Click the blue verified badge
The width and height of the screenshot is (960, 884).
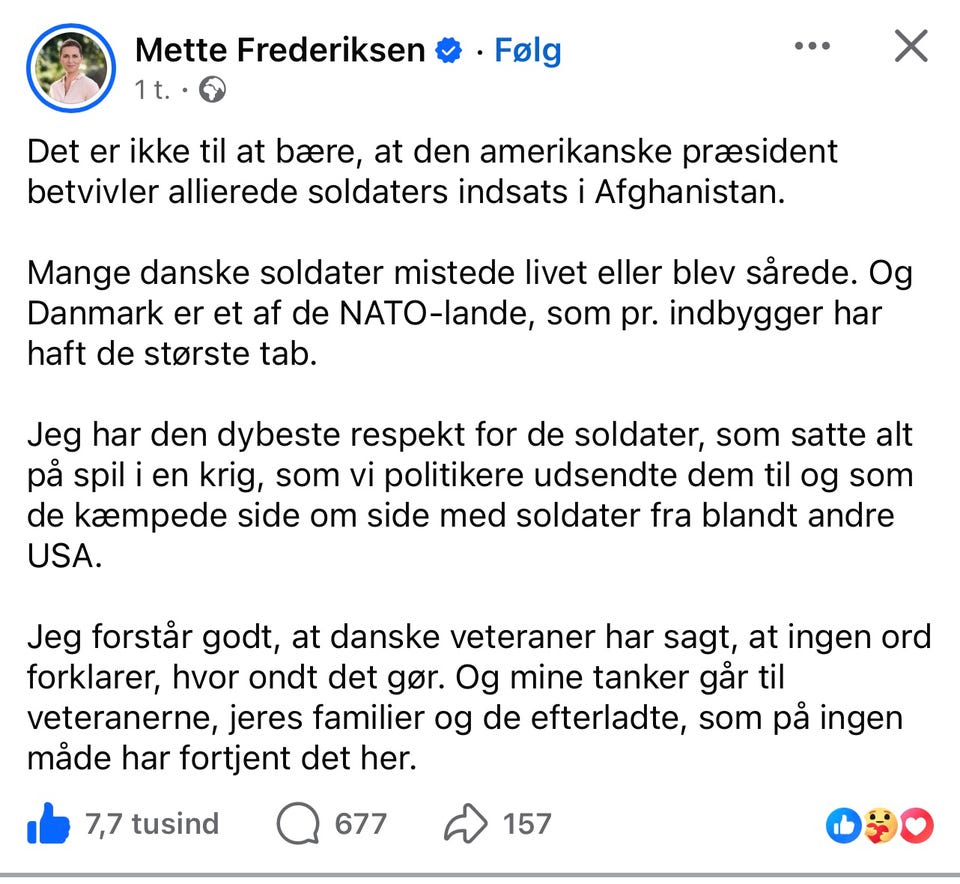[451, 50]
